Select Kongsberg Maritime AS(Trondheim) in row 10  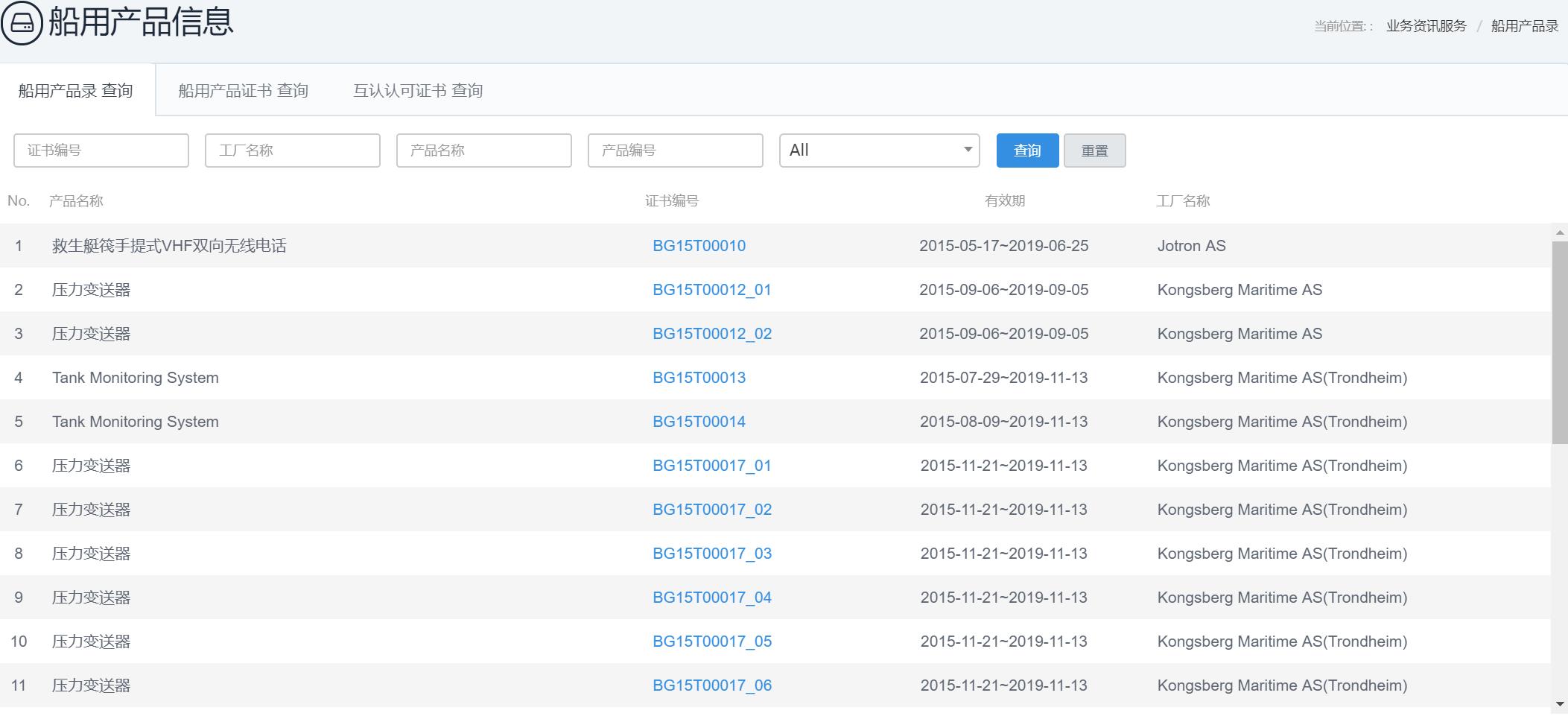[x=1282, y=642]
